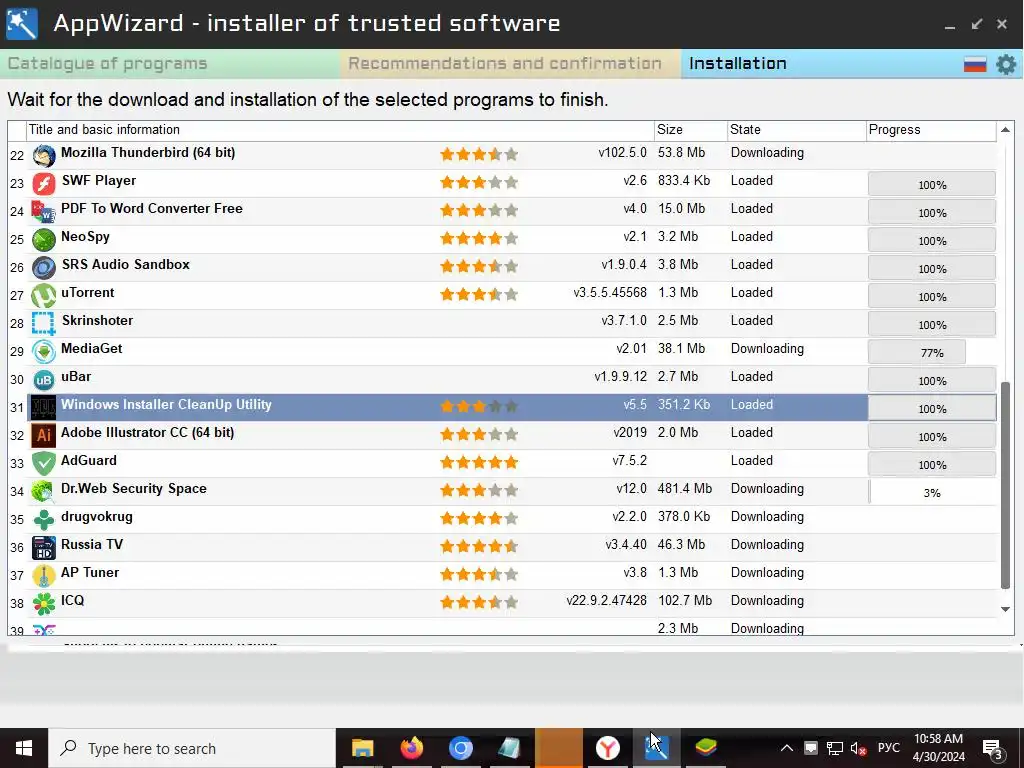Click the Adobe Illustrator Ai icon

[x=44, y=436]
